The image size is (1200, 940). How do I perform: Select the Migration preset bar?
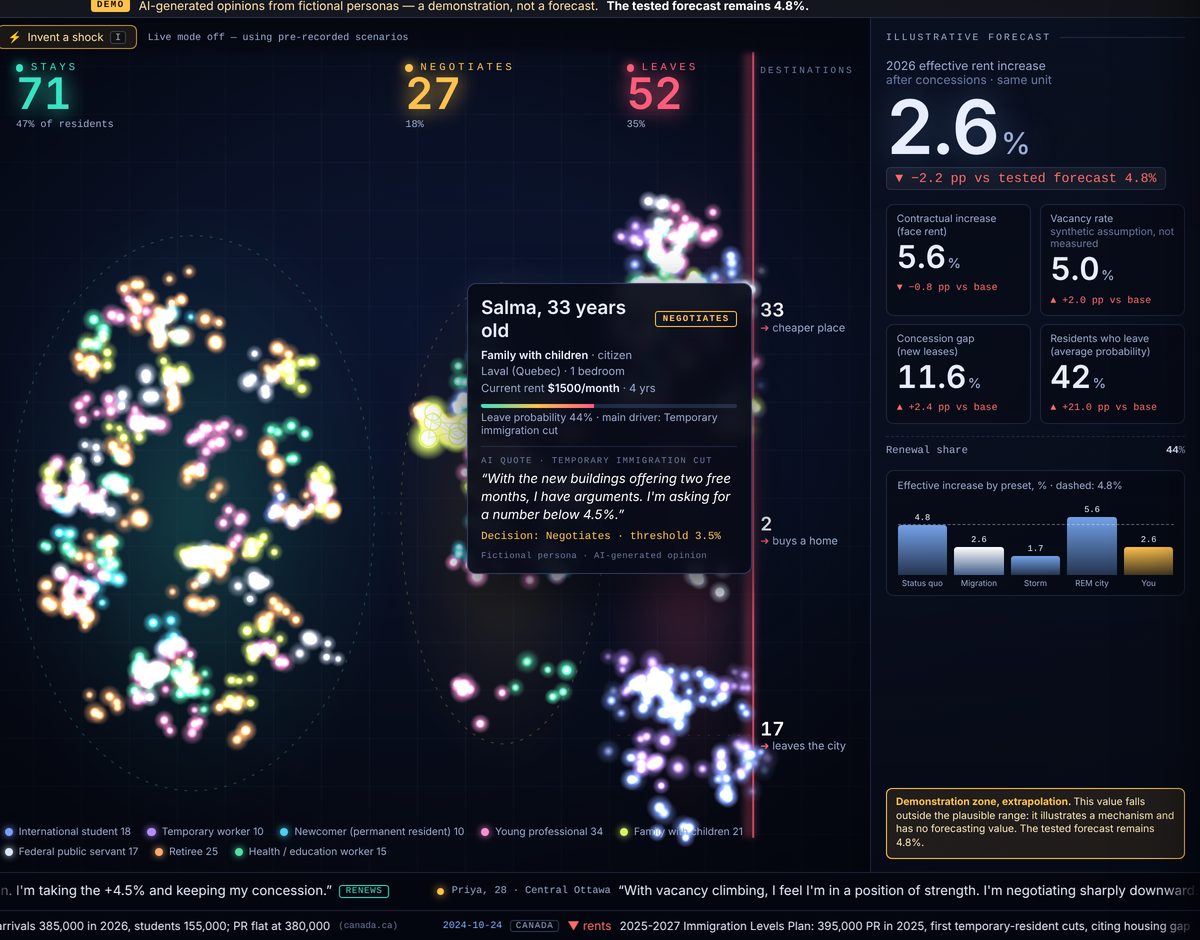point(979,561)
